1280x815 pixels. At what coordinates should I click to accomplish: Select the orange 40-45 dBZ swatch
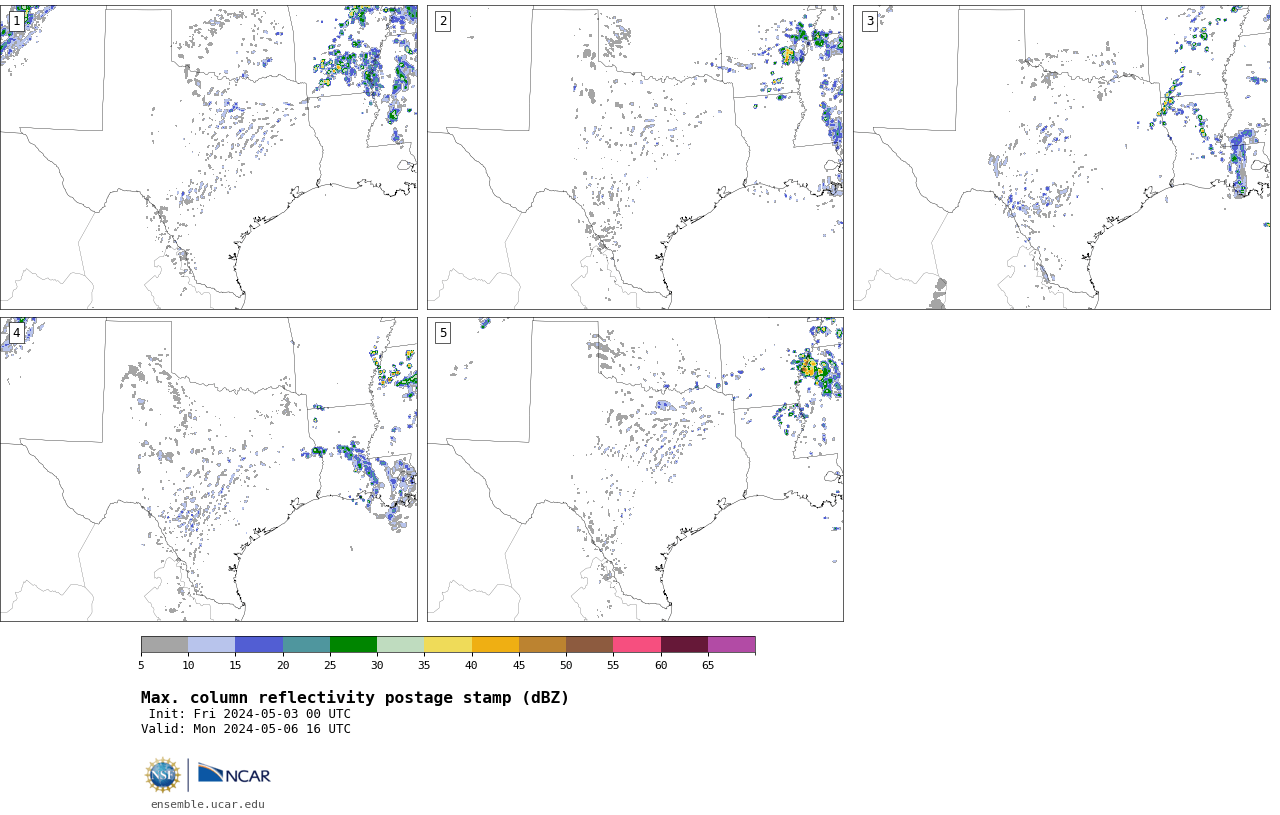tap(495, 644)
